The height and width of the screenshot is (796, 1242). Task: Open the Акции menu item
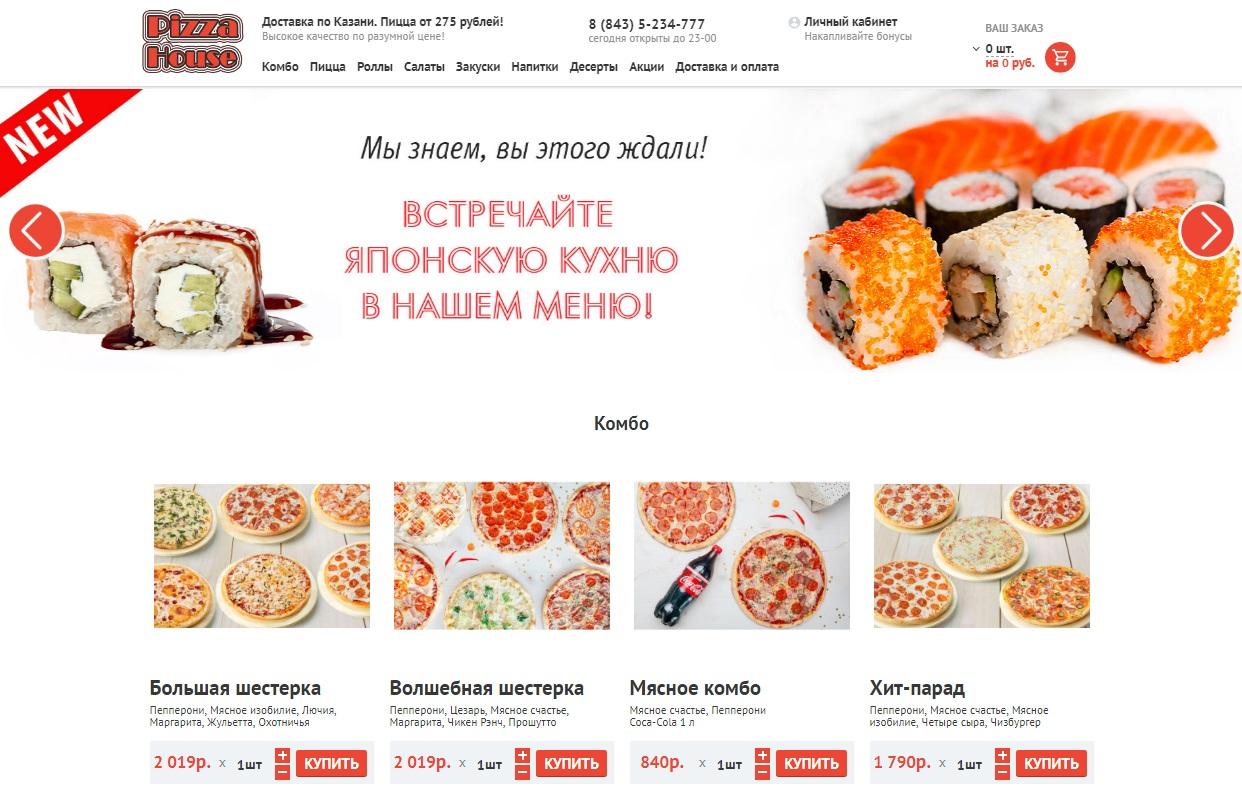click(646, 67)
